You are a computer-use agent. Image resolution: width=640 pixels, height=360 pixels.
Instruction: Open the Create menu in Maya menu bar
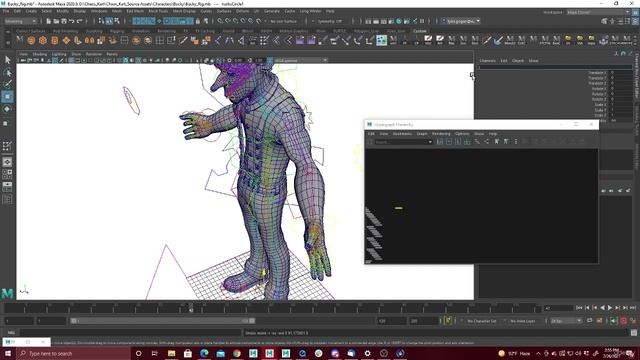(31, 11)
